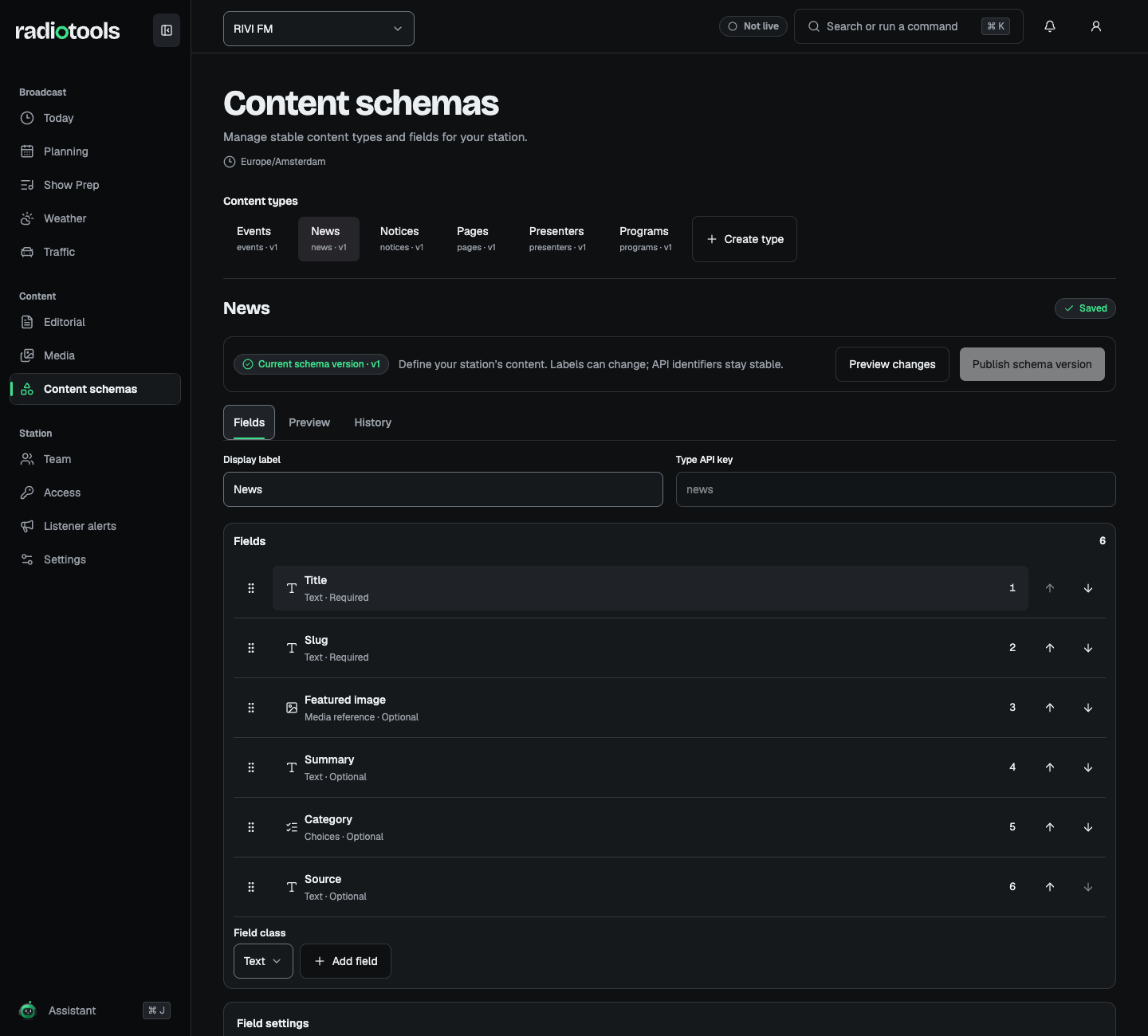Move Summary field down

(1088, 767)
